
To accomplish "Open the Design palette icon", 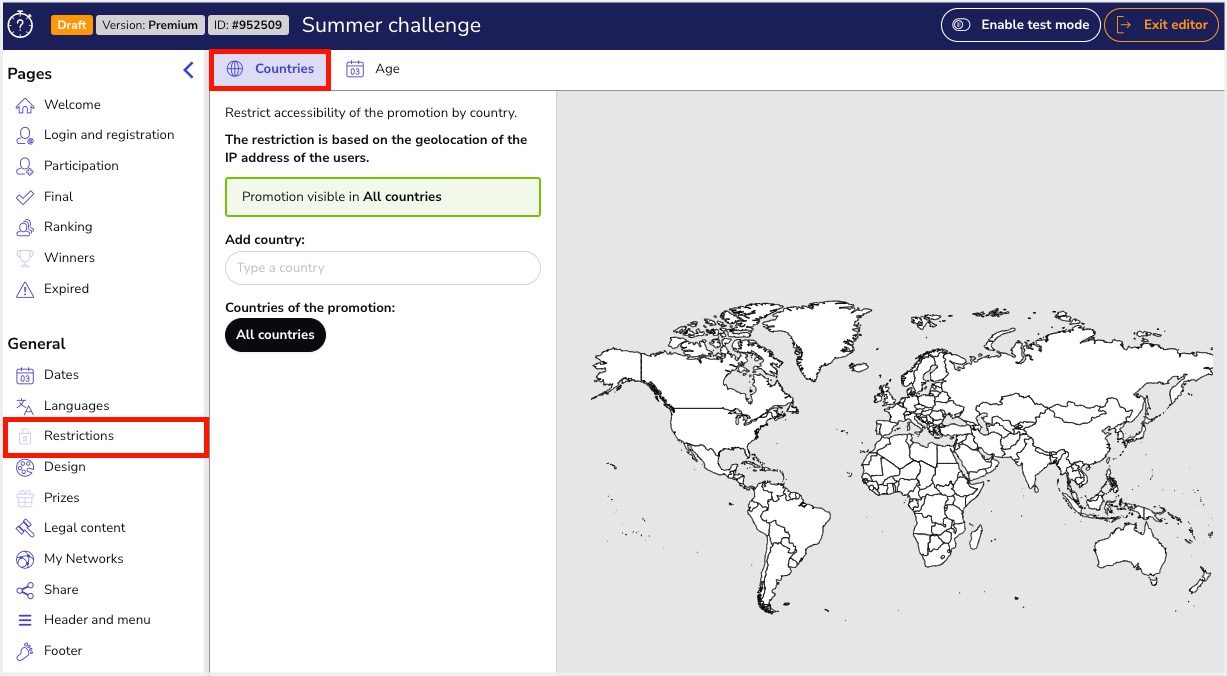I will point(25,467).
